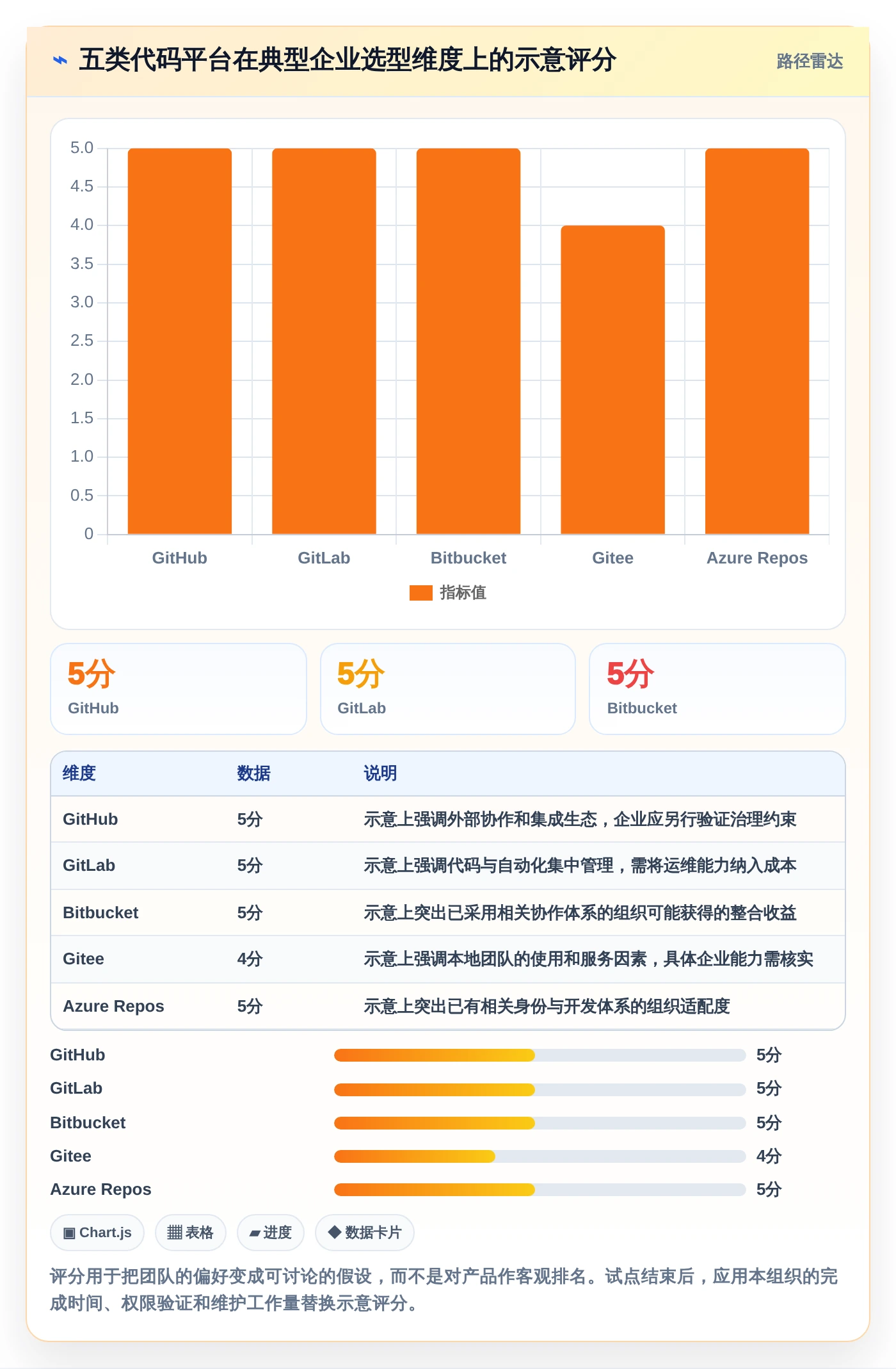This screenshot has width=896, height=1369.
Task: Click the square icon in the Chart.js chip
Action: (x=69, y=1233)
